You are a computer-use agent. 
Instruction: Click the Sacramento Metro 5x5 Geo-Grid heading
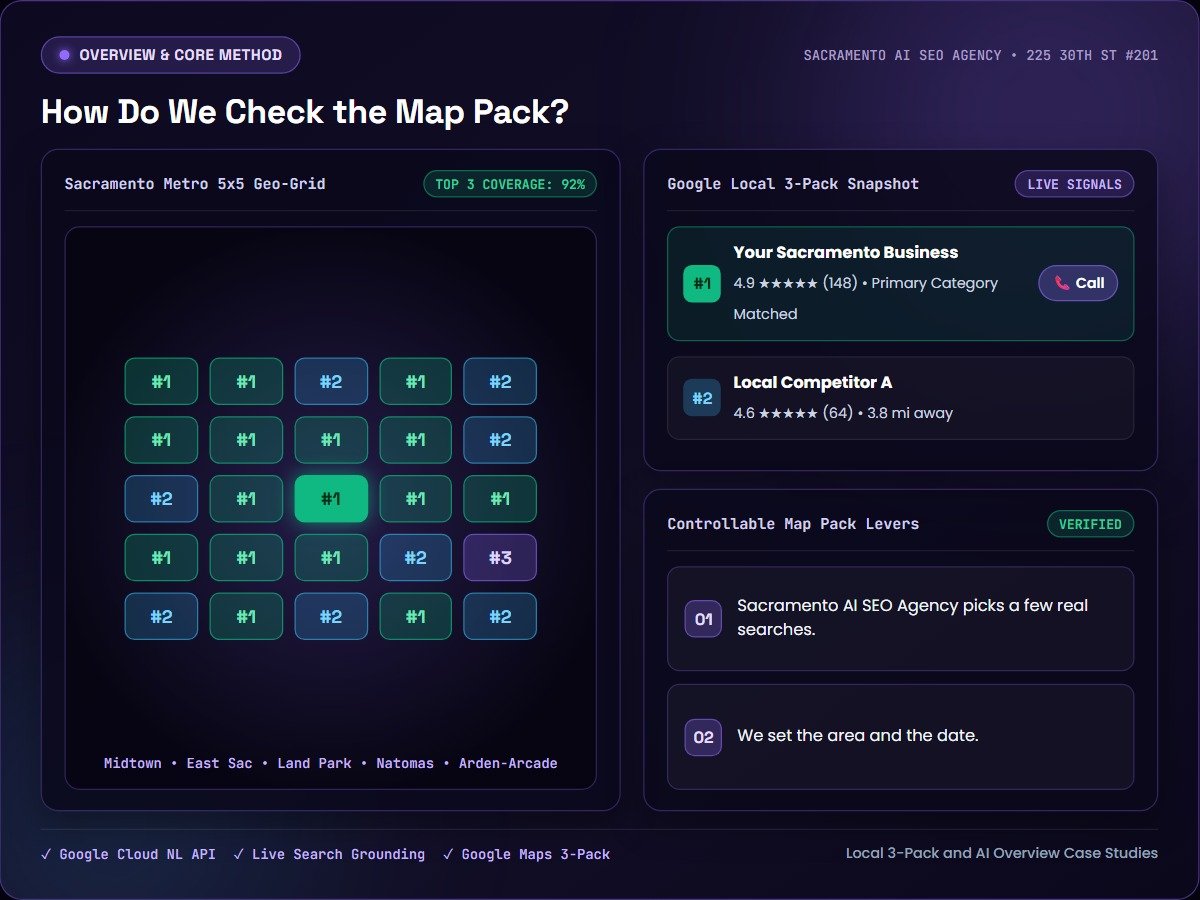[x=195, y=184]
